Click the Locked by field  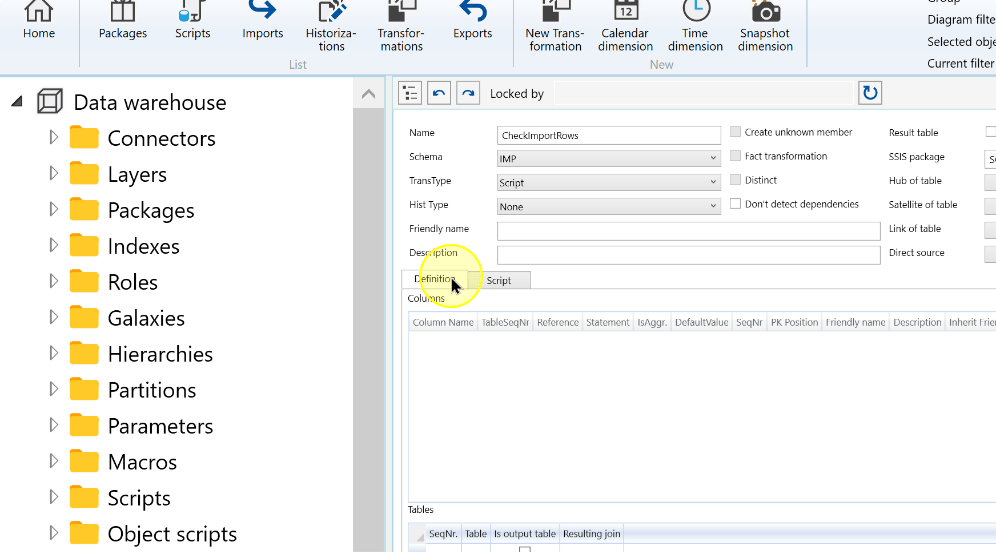pyautogui.click(x=703, y=93)
